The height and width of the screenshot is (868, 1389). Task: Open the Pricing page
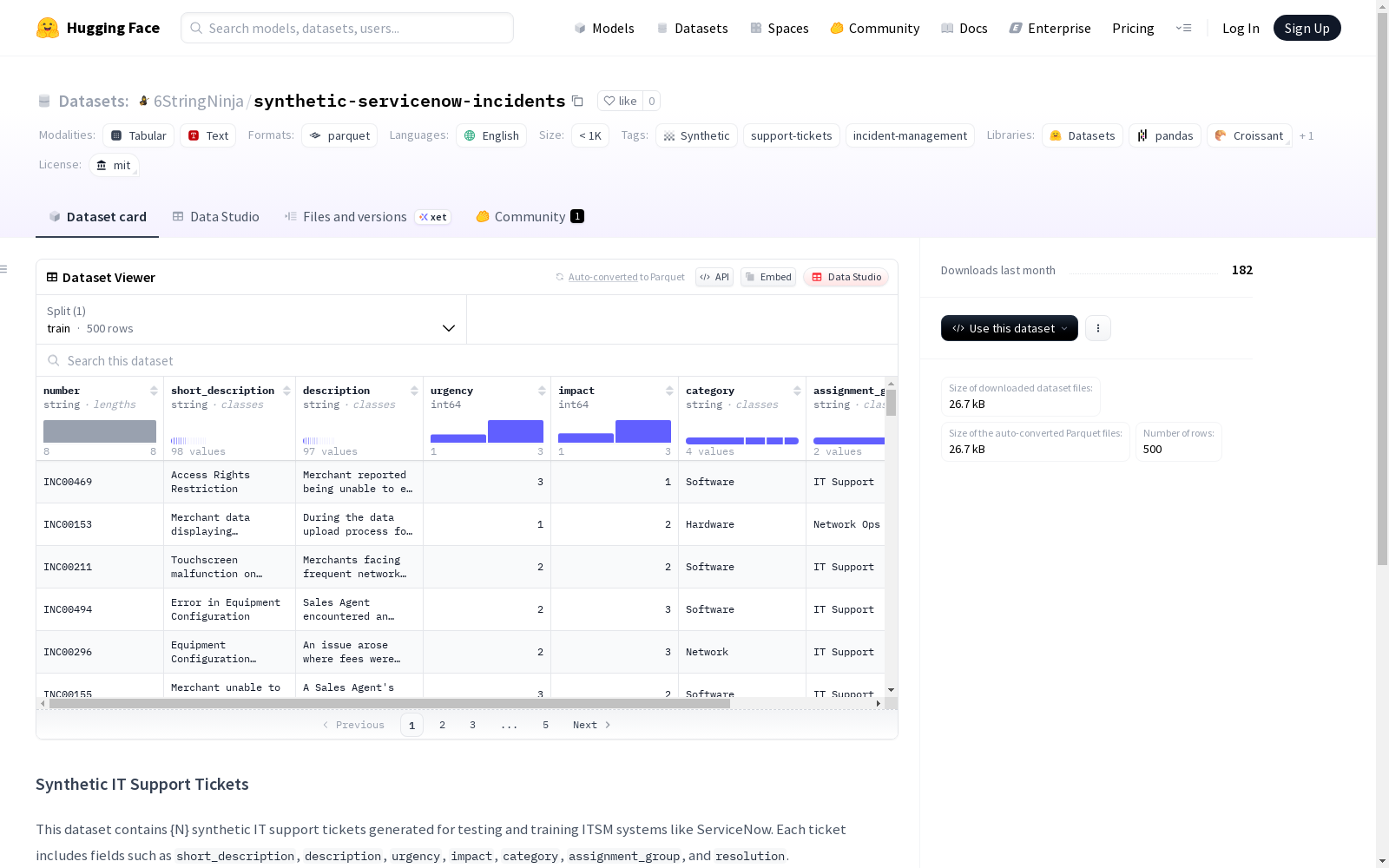tap(1133, 28)
